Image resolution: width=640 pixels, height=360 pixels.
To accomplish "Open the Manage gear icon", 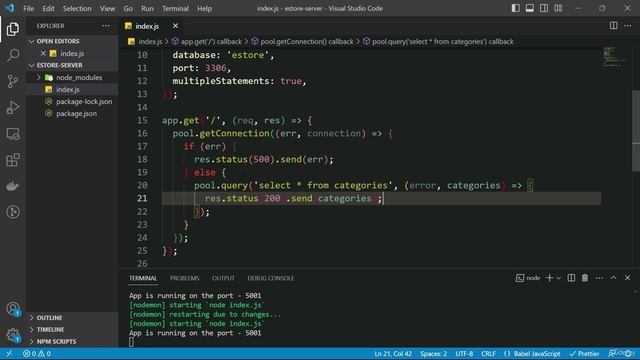I will pyautogui.click(x=13, y=335).
